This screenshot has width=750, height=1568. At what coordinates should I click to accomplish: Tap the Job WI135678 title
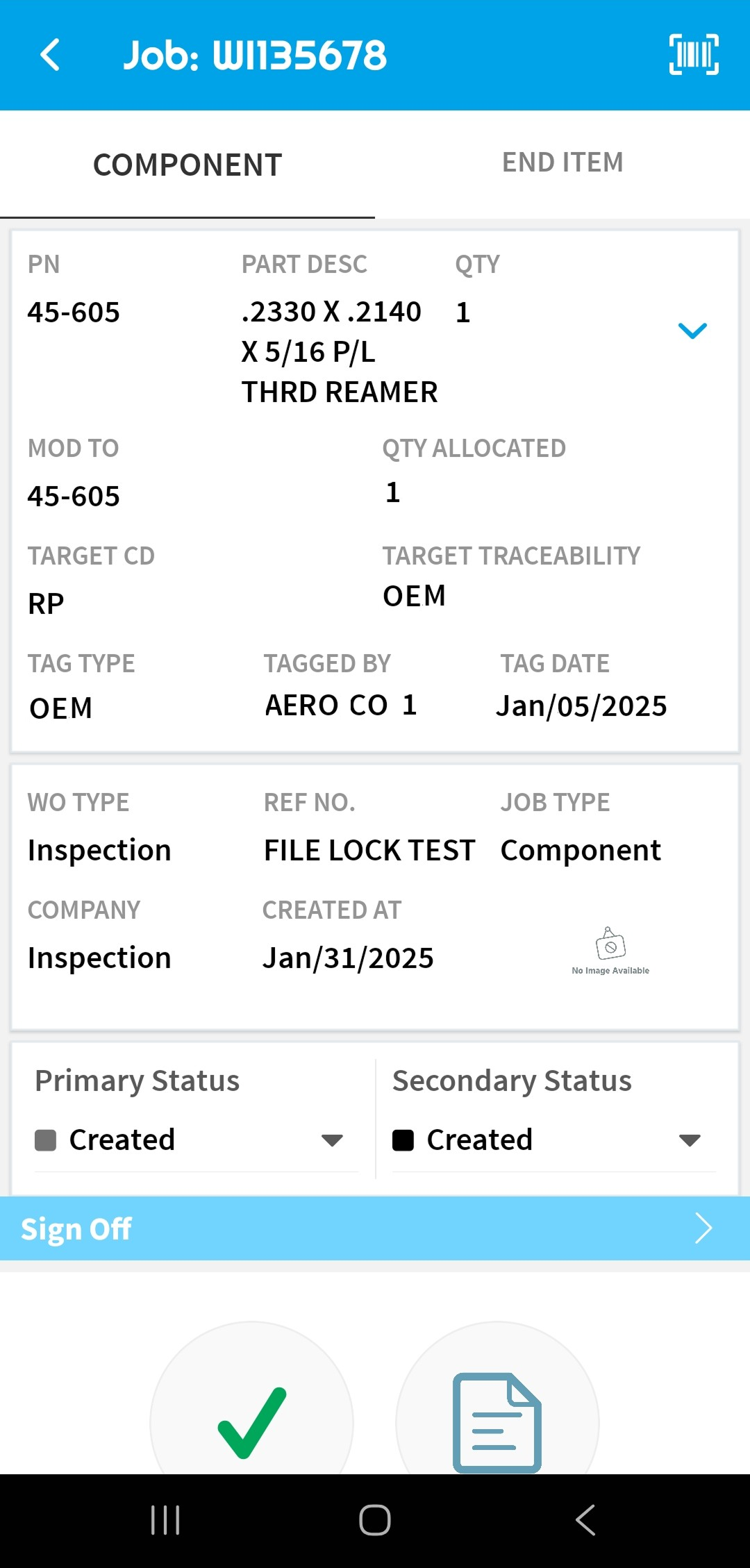tap(255, 56)
